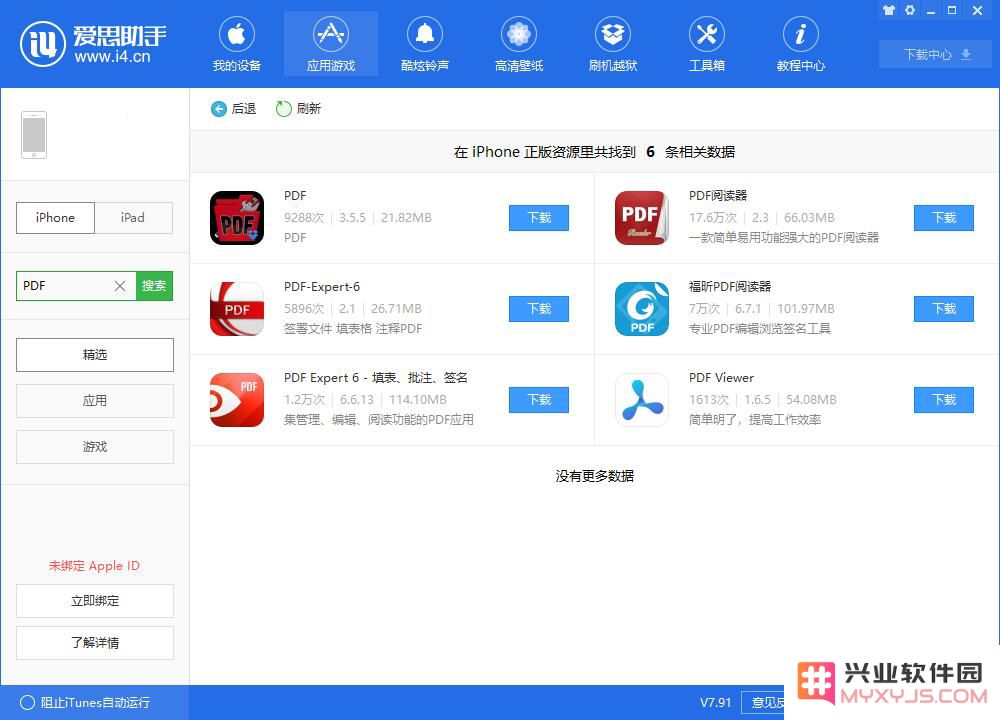Click the i4 爱思助手 logo
1000x720 pixels.
[94, 43]
